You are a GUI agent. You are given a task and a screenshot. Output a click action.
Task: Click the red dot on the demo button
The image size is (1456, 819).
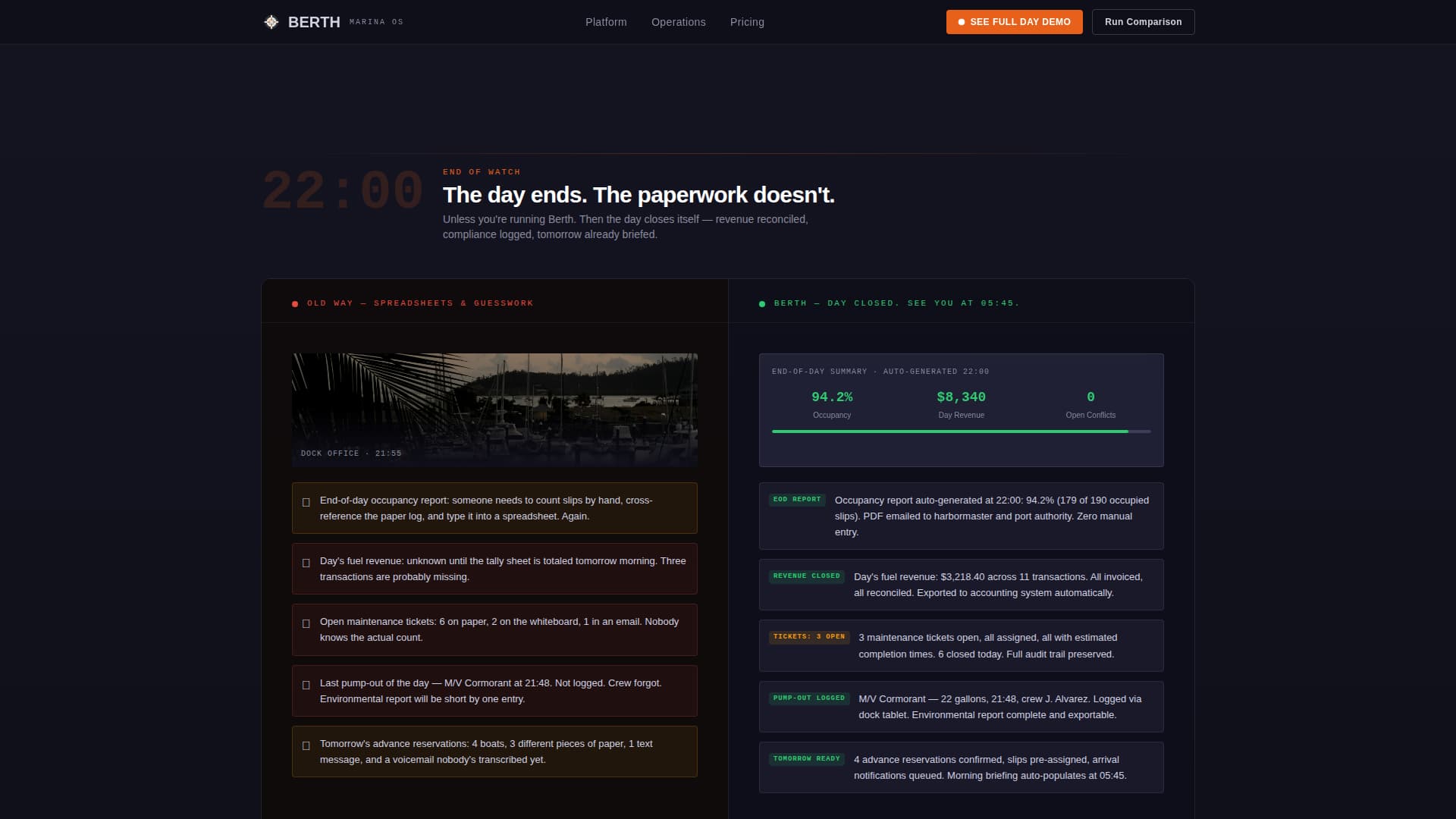click(961, 22)
